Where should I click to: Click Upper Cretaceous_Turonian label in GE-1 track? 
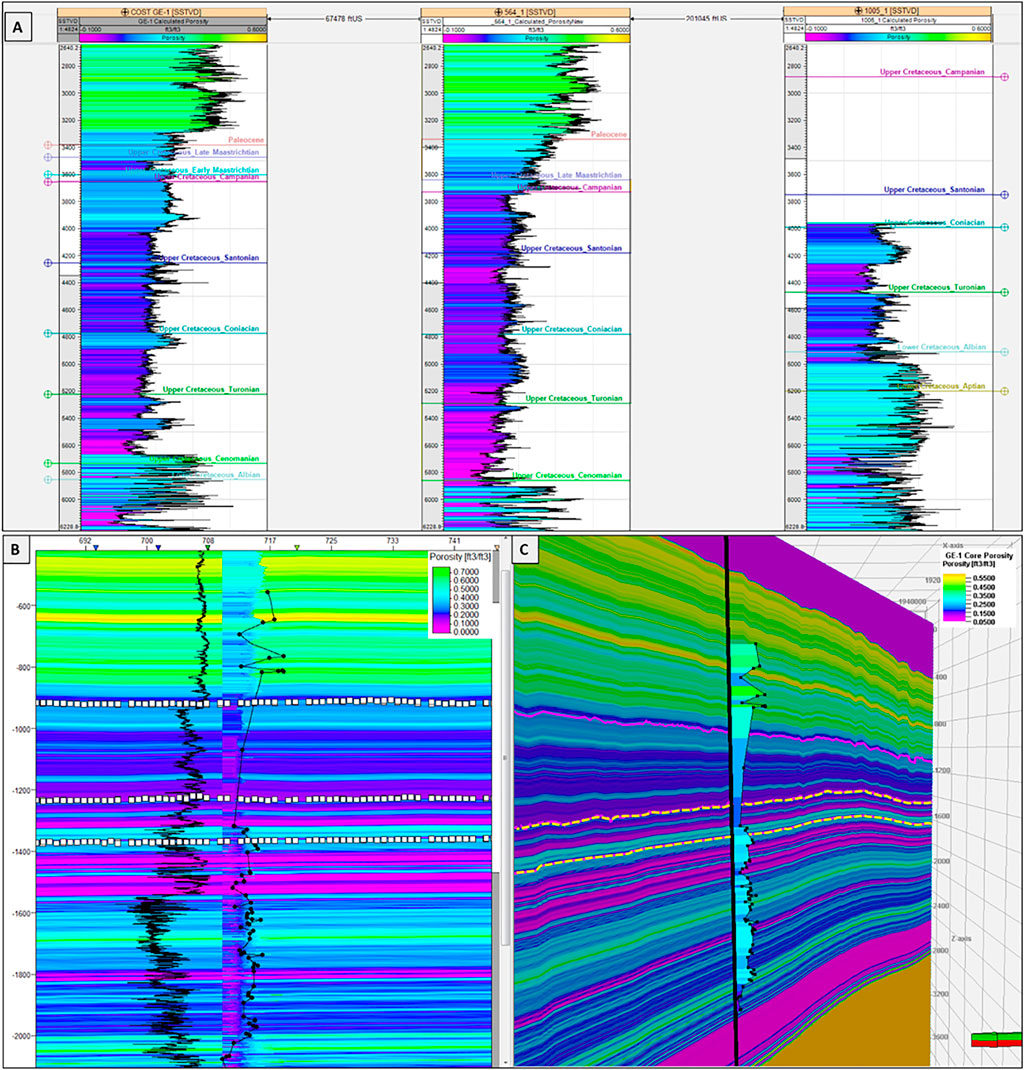(211, 390)
